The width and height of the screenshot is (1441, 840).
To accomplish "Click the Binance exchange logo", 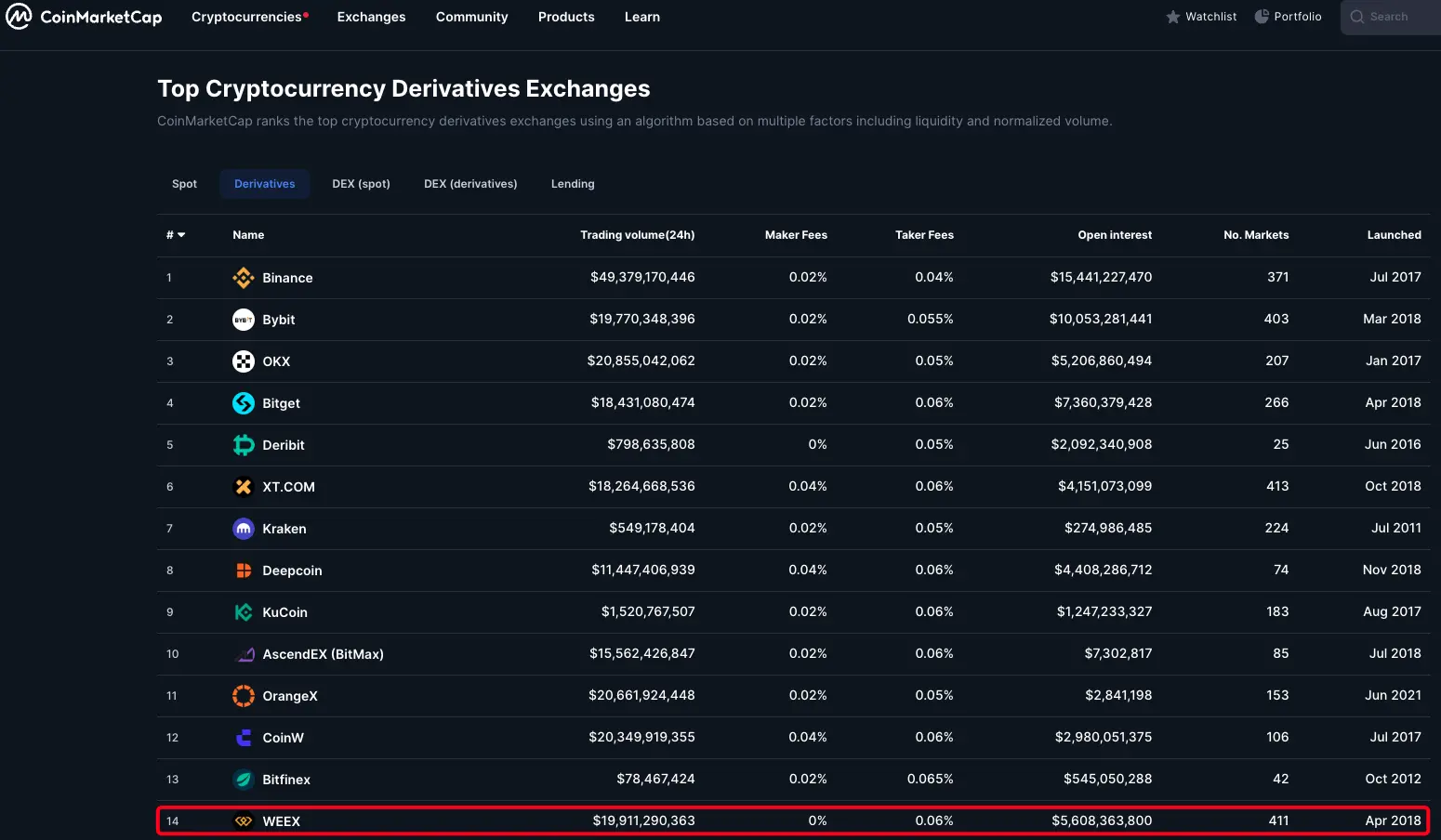I will point(244,278).
